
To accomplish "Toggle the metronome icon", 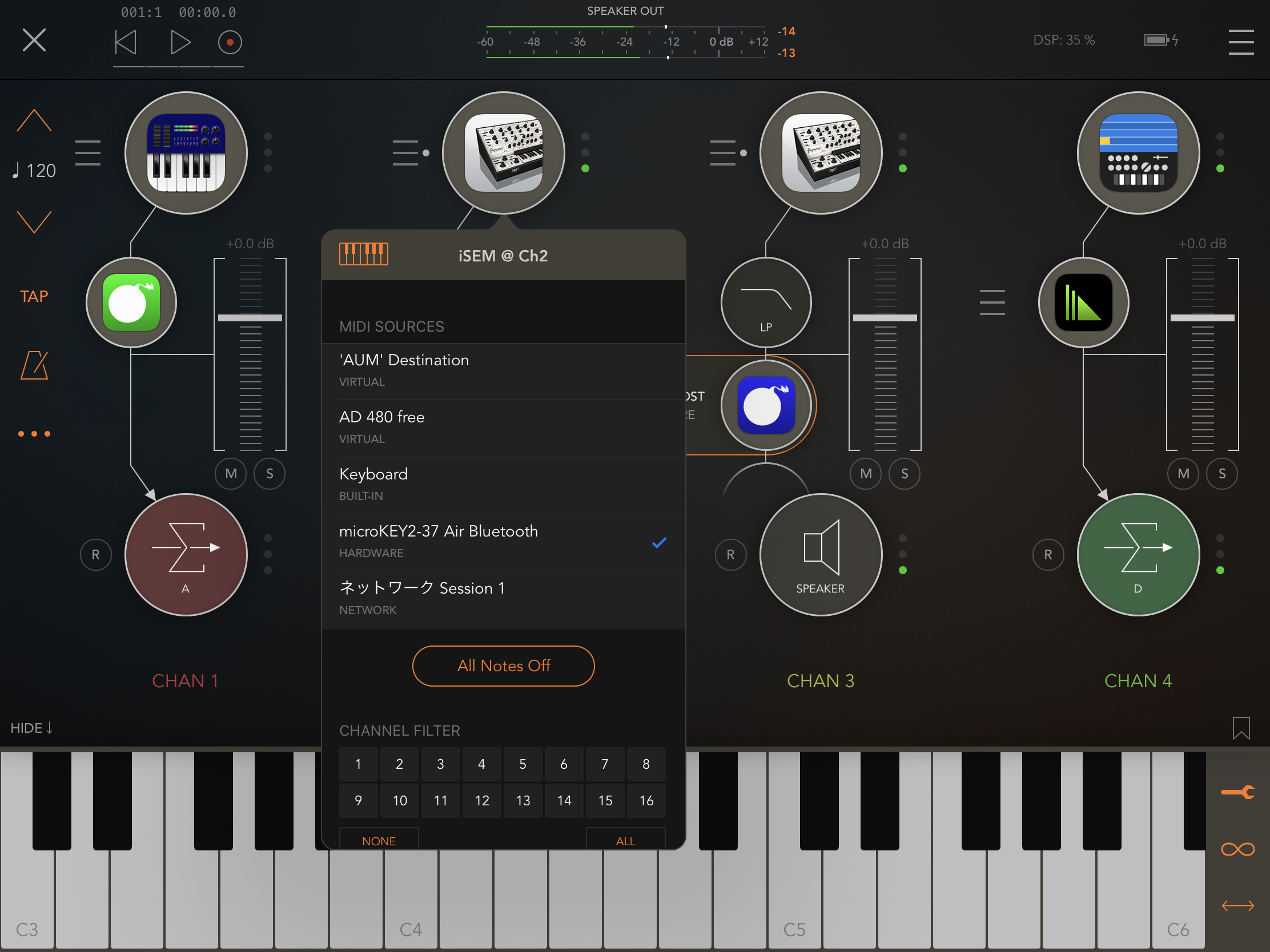I will pyautogui.click(x=34, y=365).
